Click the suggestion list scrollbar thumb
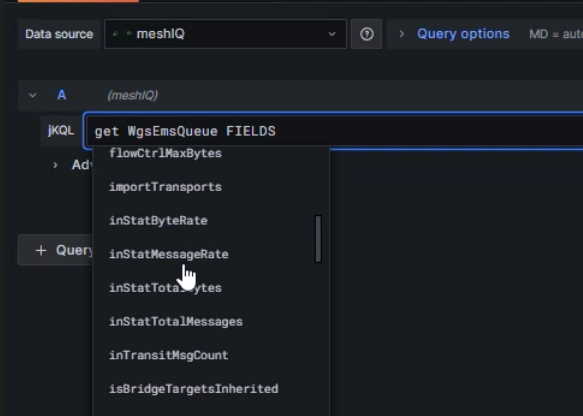This screenshot has height=416, width=583. click(x=318, y=239)
